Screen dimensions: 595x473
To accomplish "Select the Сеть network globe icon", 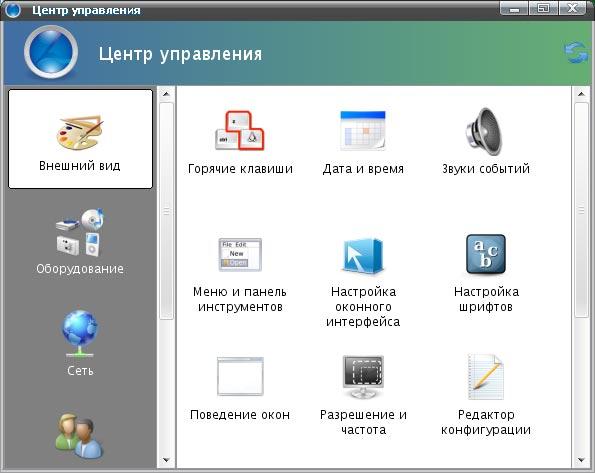I will click(80, 334).
